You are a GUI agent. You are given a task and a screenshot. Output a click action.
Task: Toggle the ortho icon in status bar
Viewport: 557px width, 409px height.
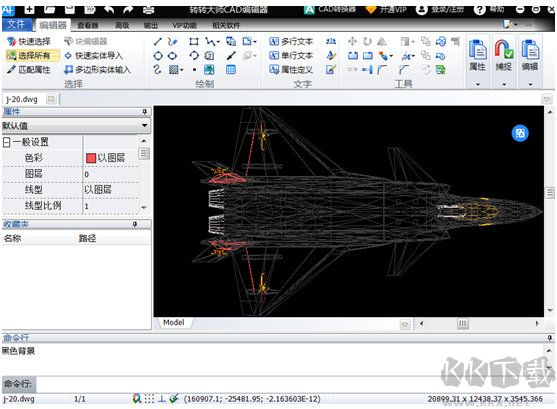162,399
